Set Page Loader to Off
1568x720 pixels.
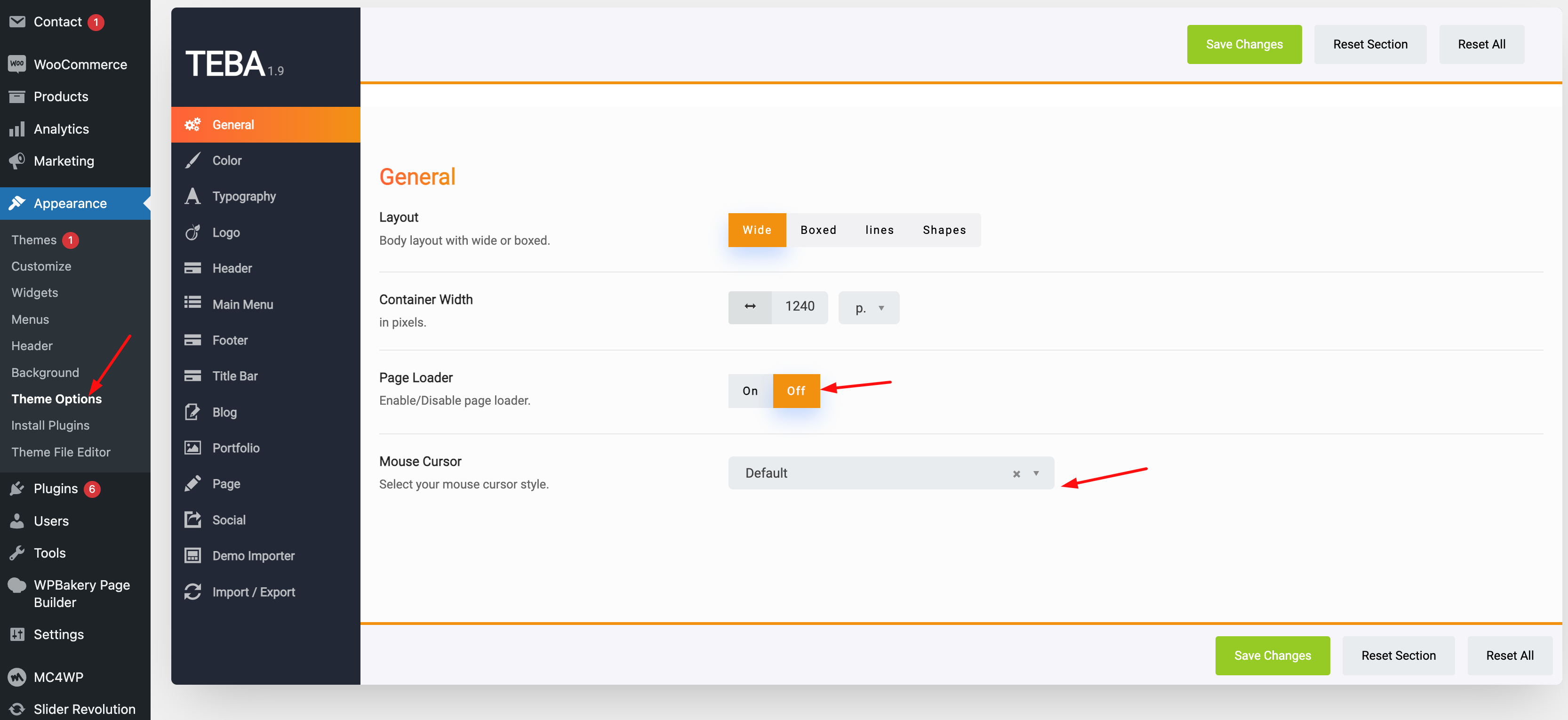(796, 391)
